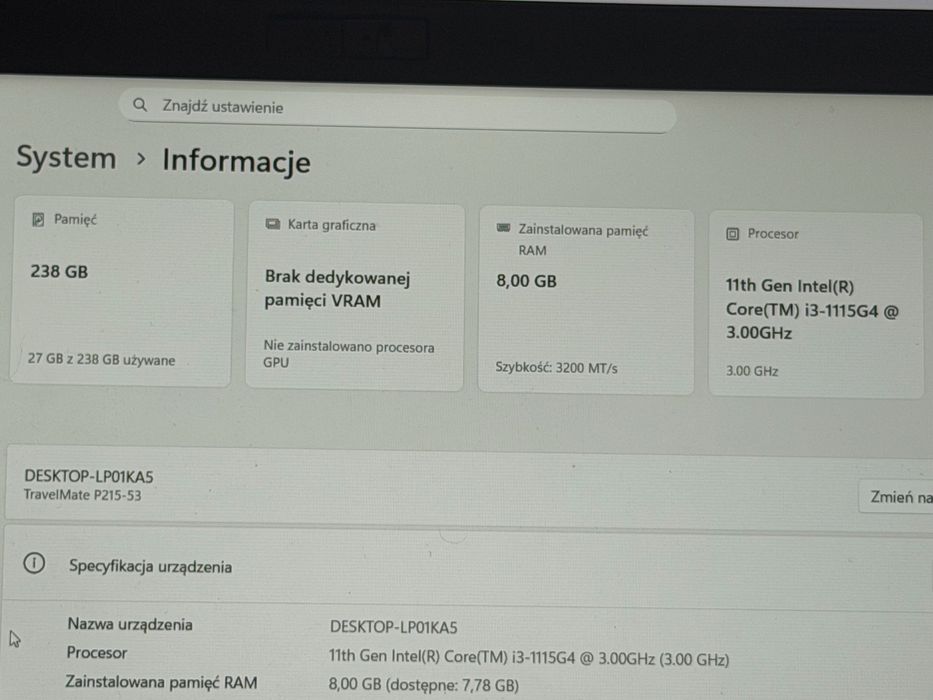Click 'Zainstalowana pamięć RAM' specification label

coord(161,682)
